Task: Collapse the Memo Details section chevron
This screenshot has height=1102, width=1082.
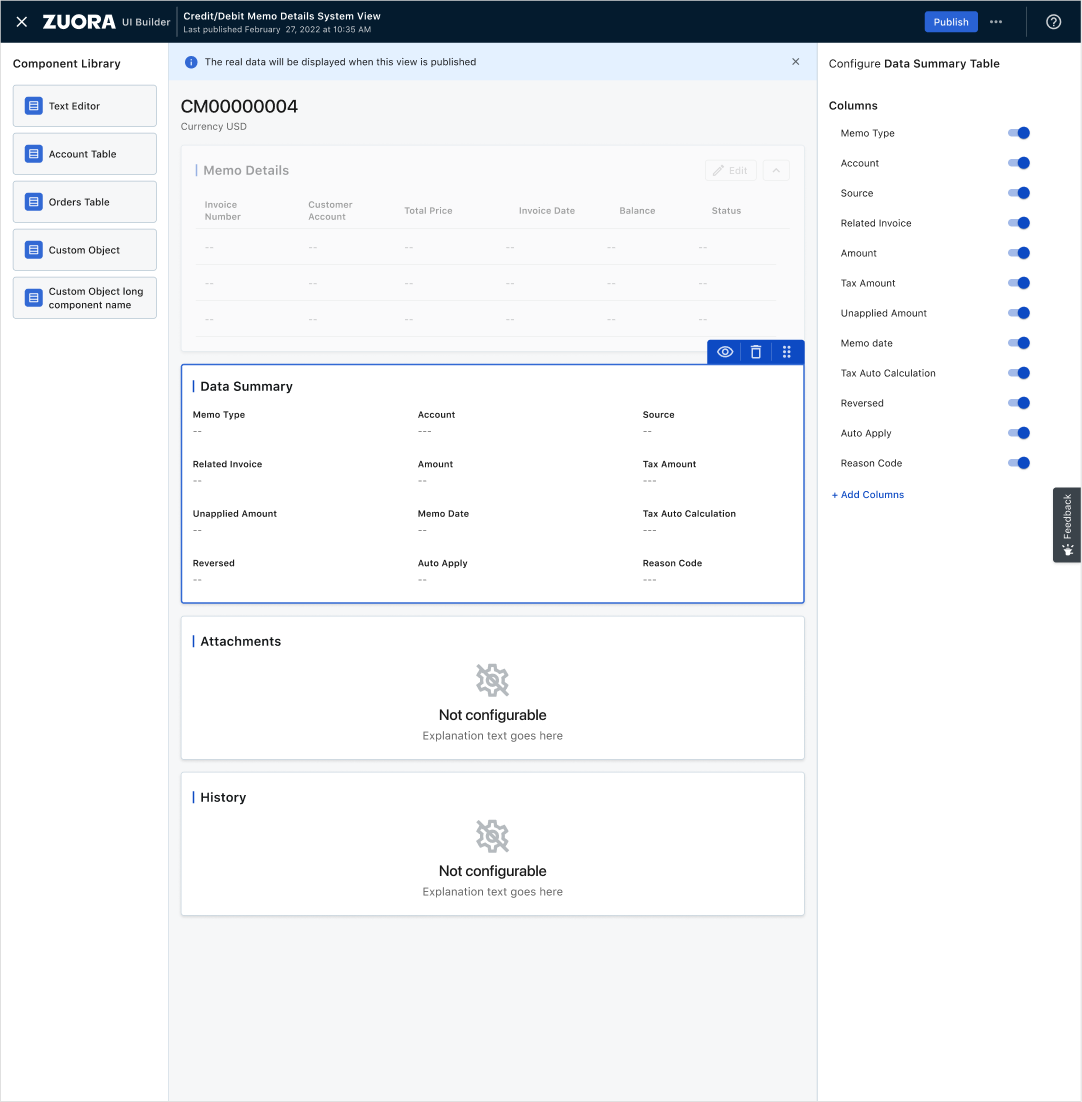Action: [x=776, y=171]
